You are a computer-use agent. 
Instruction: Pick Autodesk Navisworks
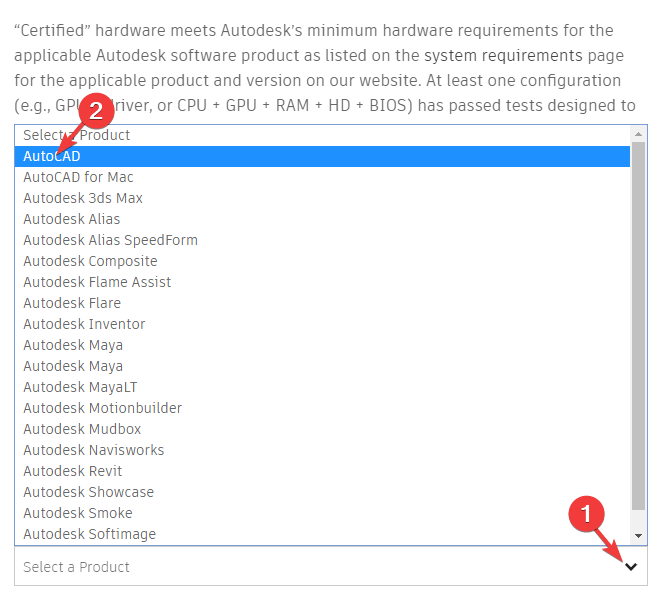[322, 450]
